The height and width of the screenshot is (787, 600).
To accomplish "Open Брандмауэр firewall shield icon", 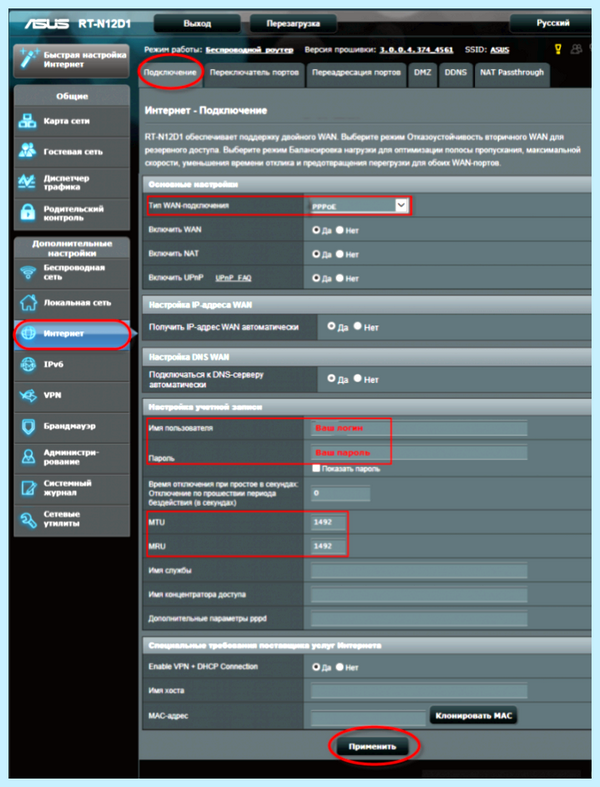I will click(x=28, y=426).
